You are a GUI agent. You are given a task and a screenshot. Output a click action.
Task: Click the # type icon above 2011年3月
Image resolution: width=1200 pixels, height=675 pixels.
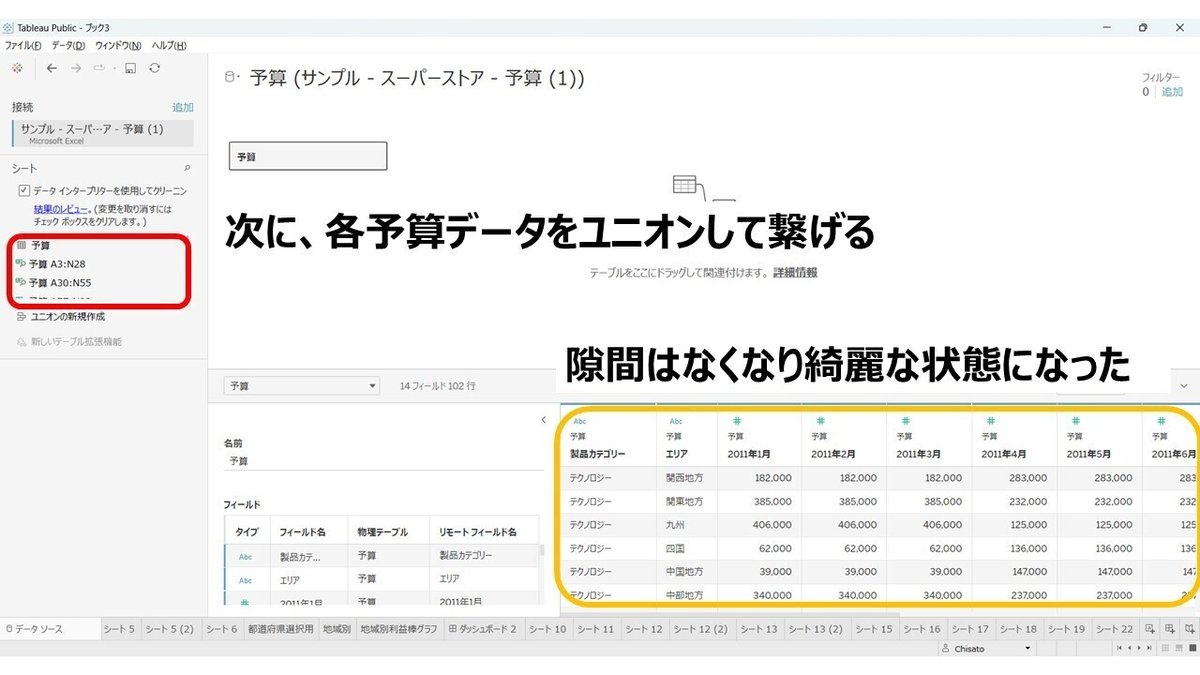(x=906, y=421)
